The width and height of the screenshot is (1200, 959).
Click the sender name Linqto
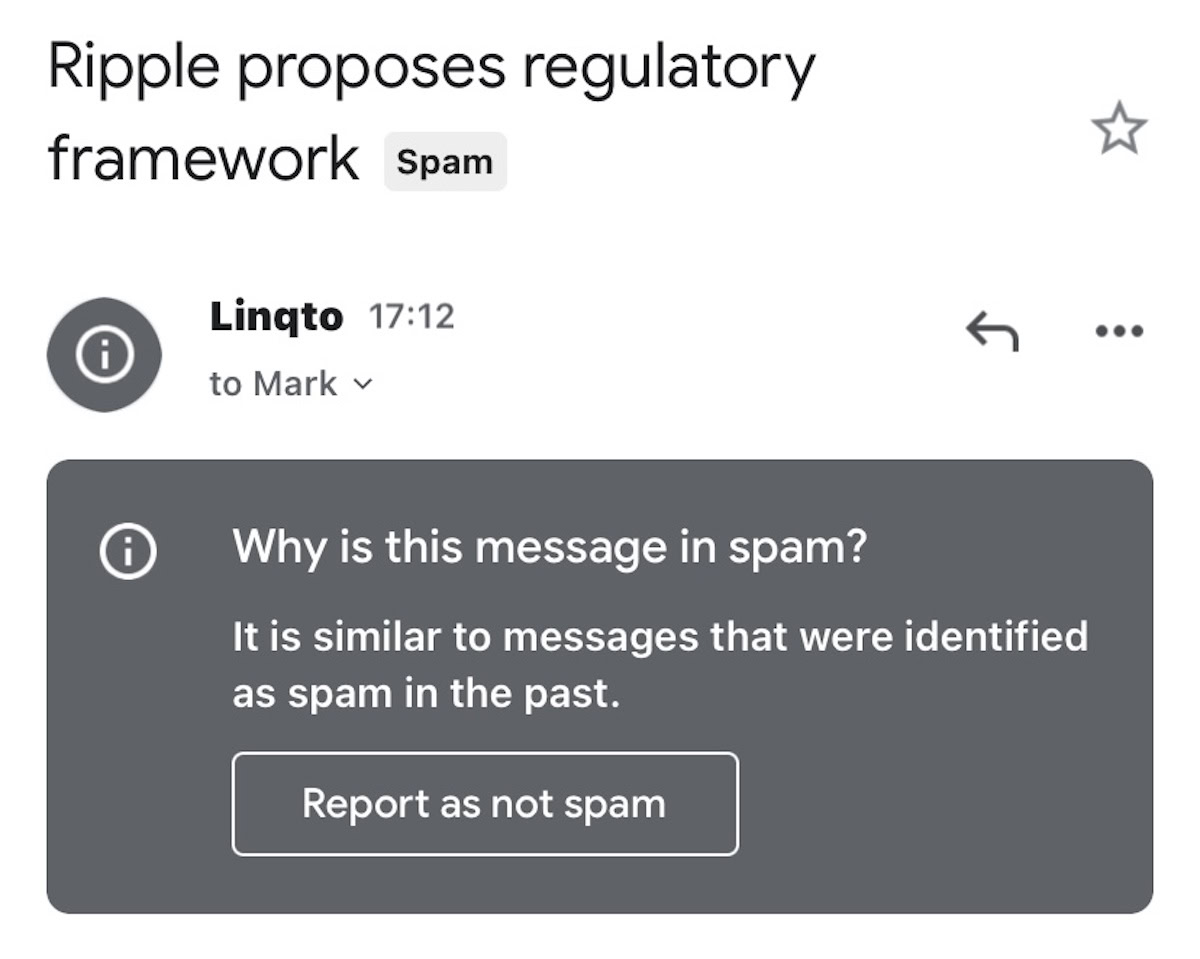pos(275,315)
